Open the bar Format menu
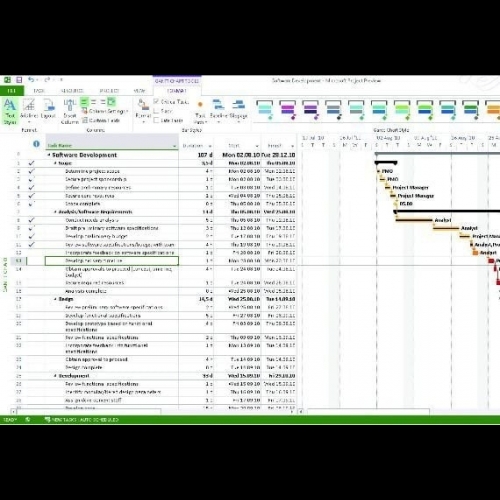The image size is (500, 500). coord(143,110)
